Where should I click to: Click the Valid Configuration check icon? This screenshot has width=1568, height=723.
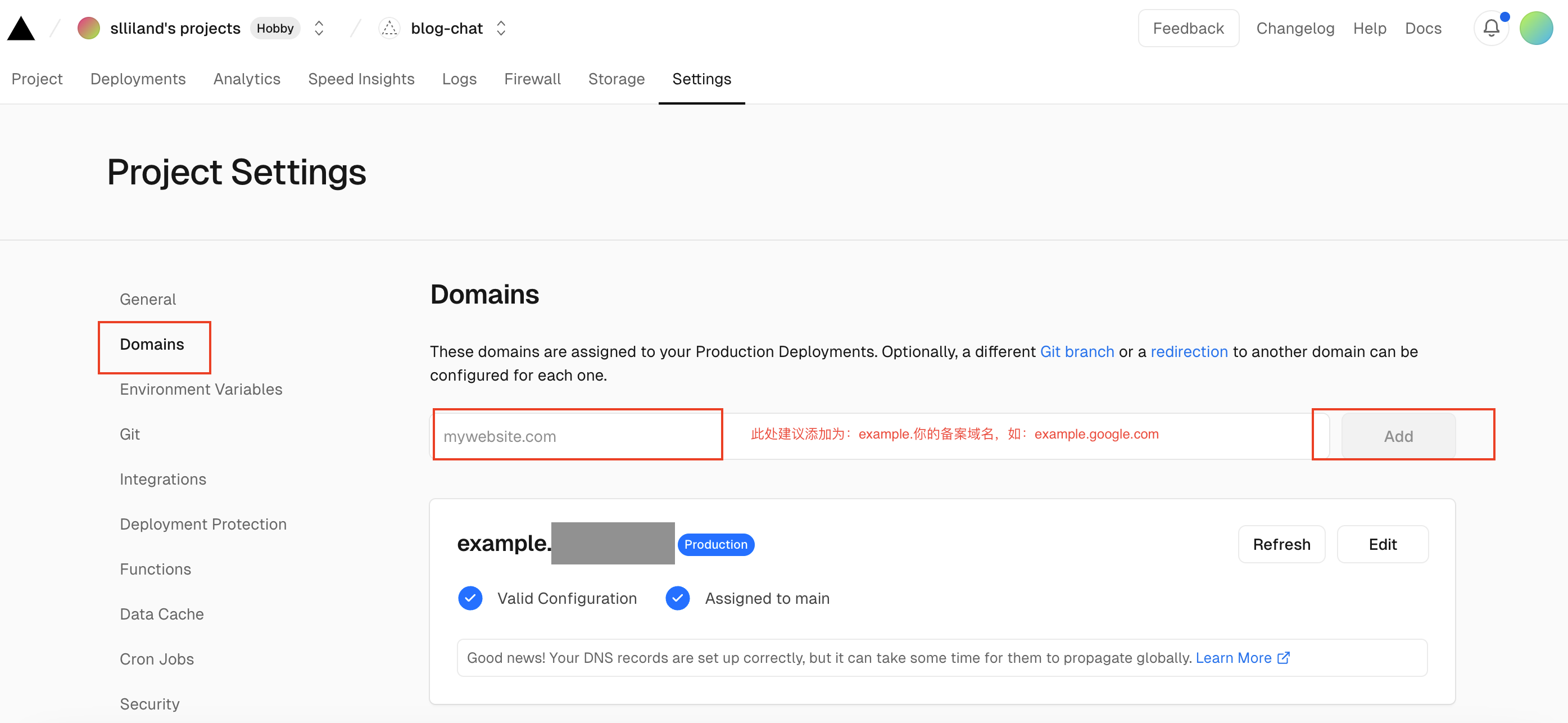point(470,598)
